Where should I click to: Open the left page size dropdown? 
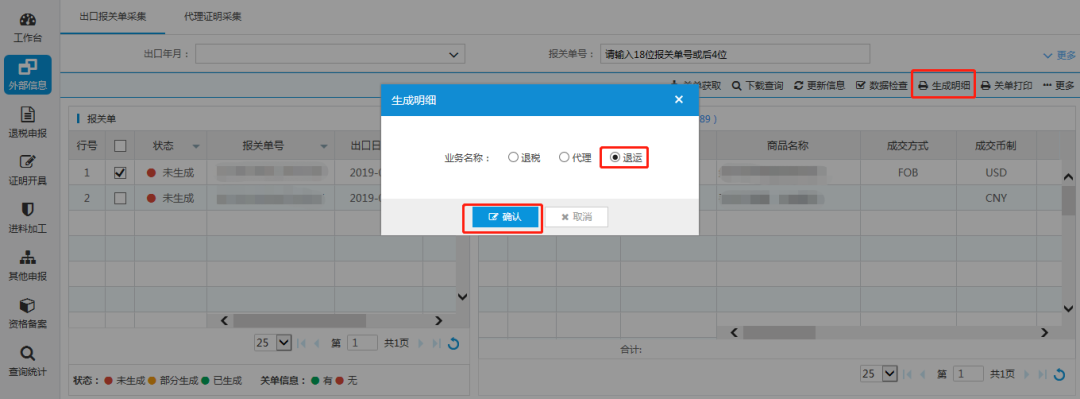(x=273, y=342)
